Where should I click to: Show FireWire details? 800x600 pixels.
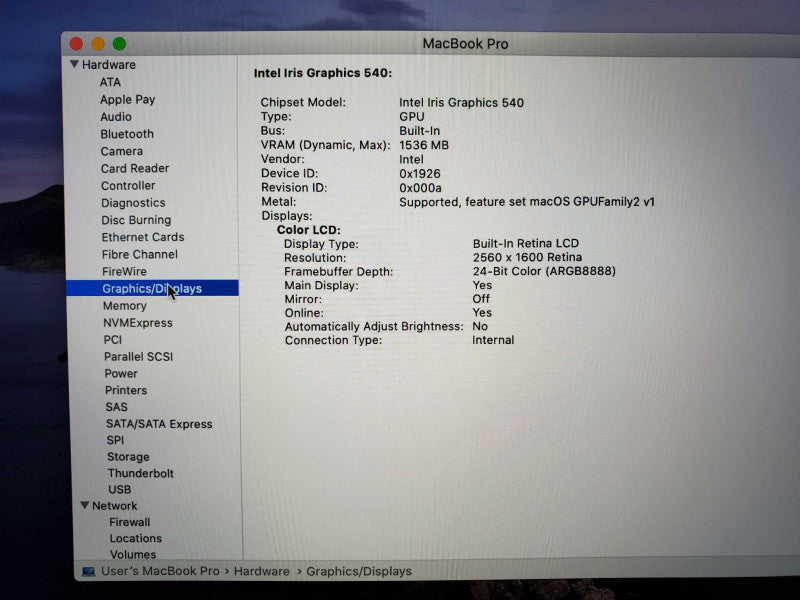pos(124,271)
